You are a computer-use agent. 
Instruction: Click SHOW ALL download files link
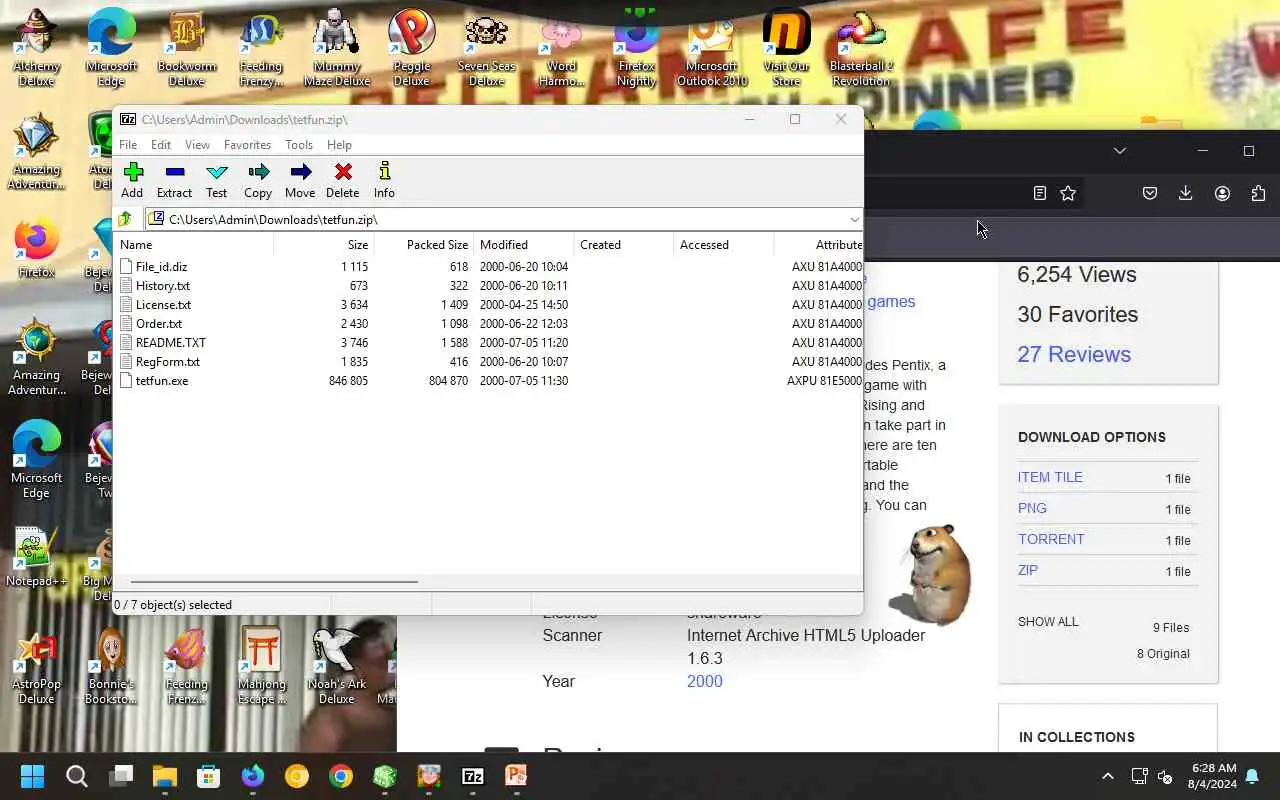point(1048,621)
